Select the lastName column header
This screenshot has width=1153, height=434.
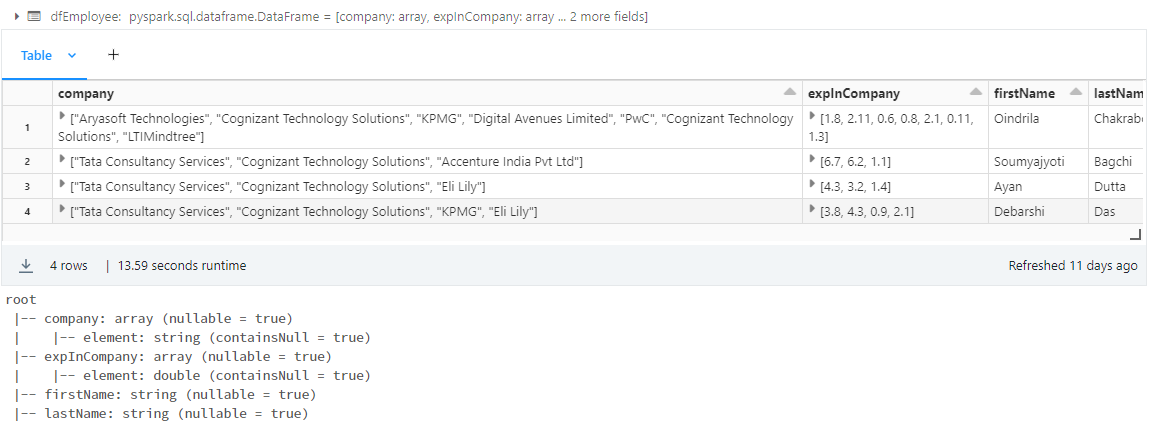tap(1116, 93)
